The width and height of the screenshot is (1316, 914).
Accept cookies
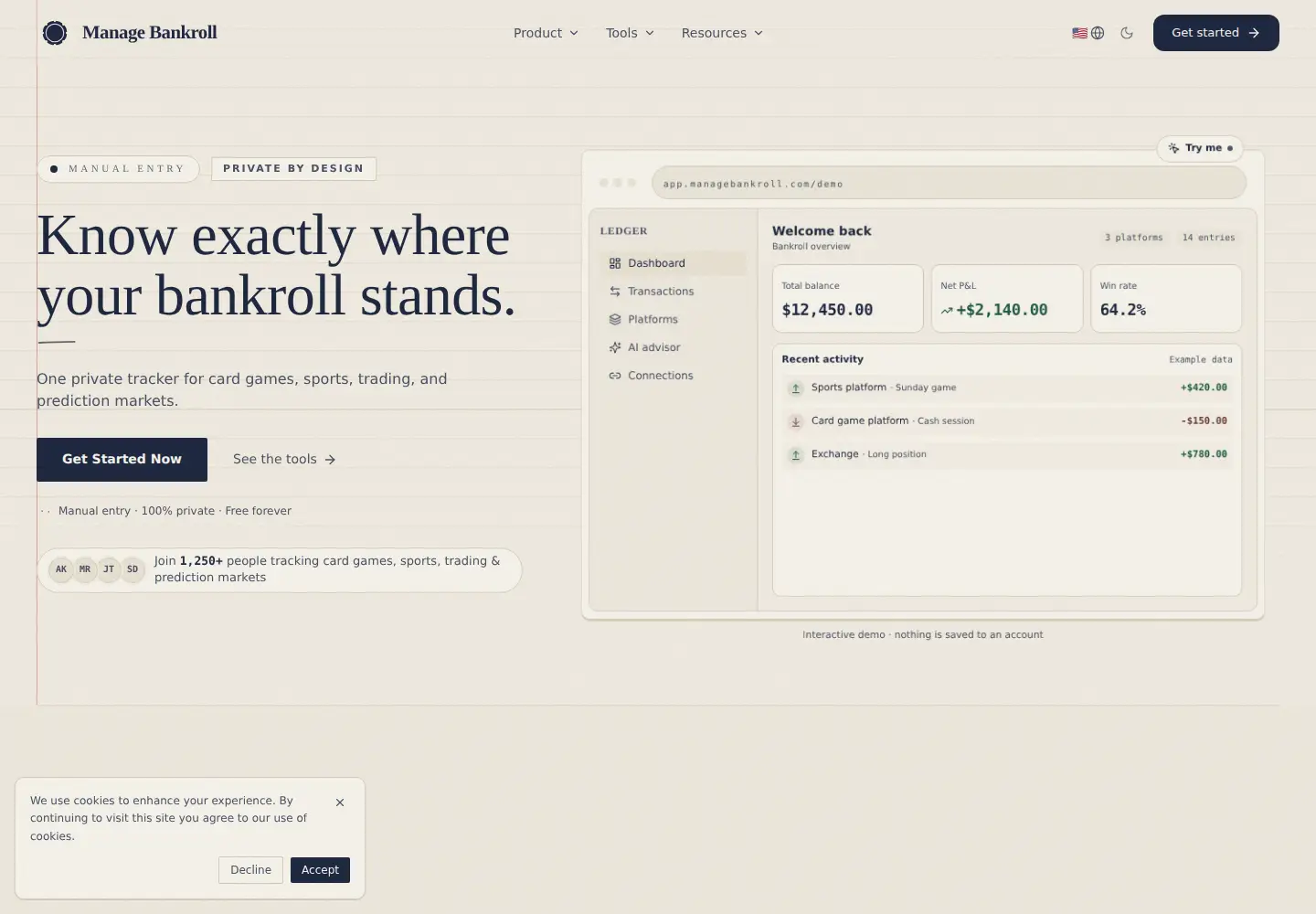pyautogui.click(x=320, y=870)
